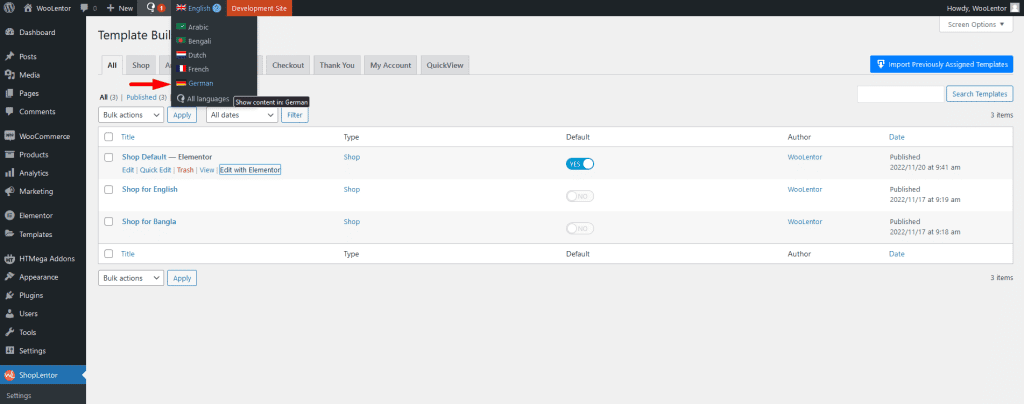Click the language help question mark icon
1024x404 pixels.
pyautogui.click(x=217, y=8)
